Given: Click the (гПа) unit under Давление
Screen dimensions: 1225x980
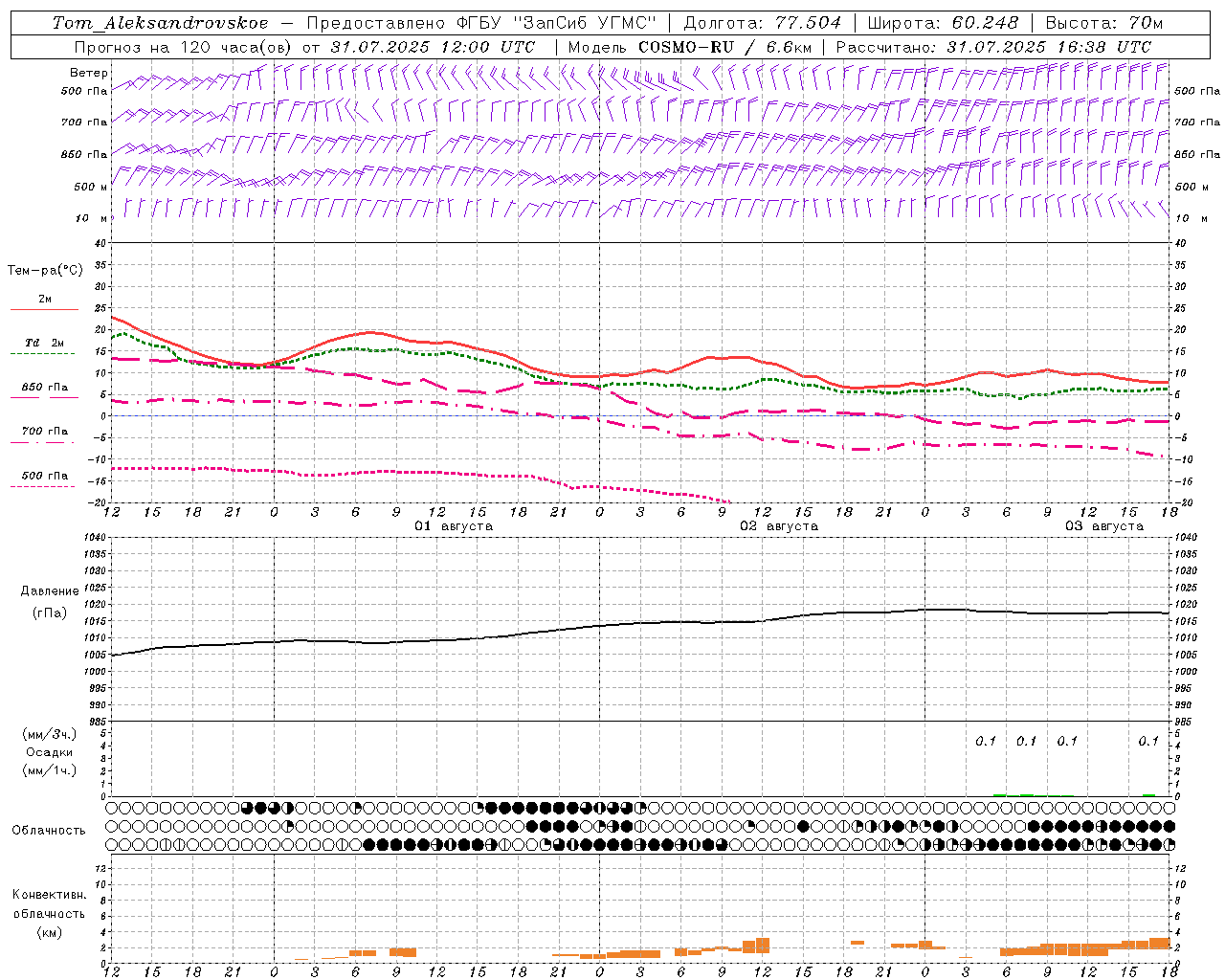Looking at the screenshot, I should (x=50, y=613).
